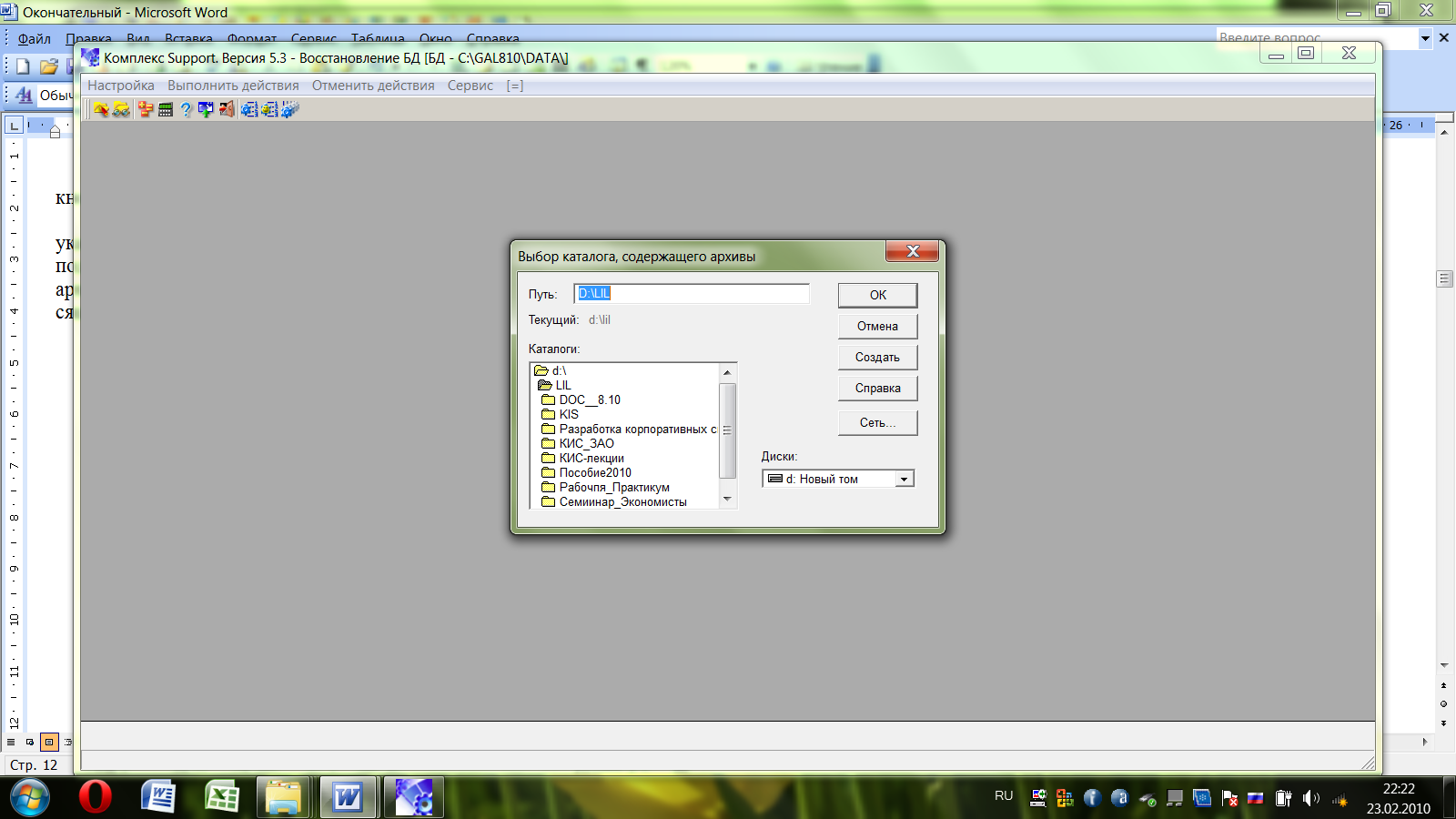This screenshot has height=819, width=1456.
Task: Click the Создать button
Action: point(877,357)
